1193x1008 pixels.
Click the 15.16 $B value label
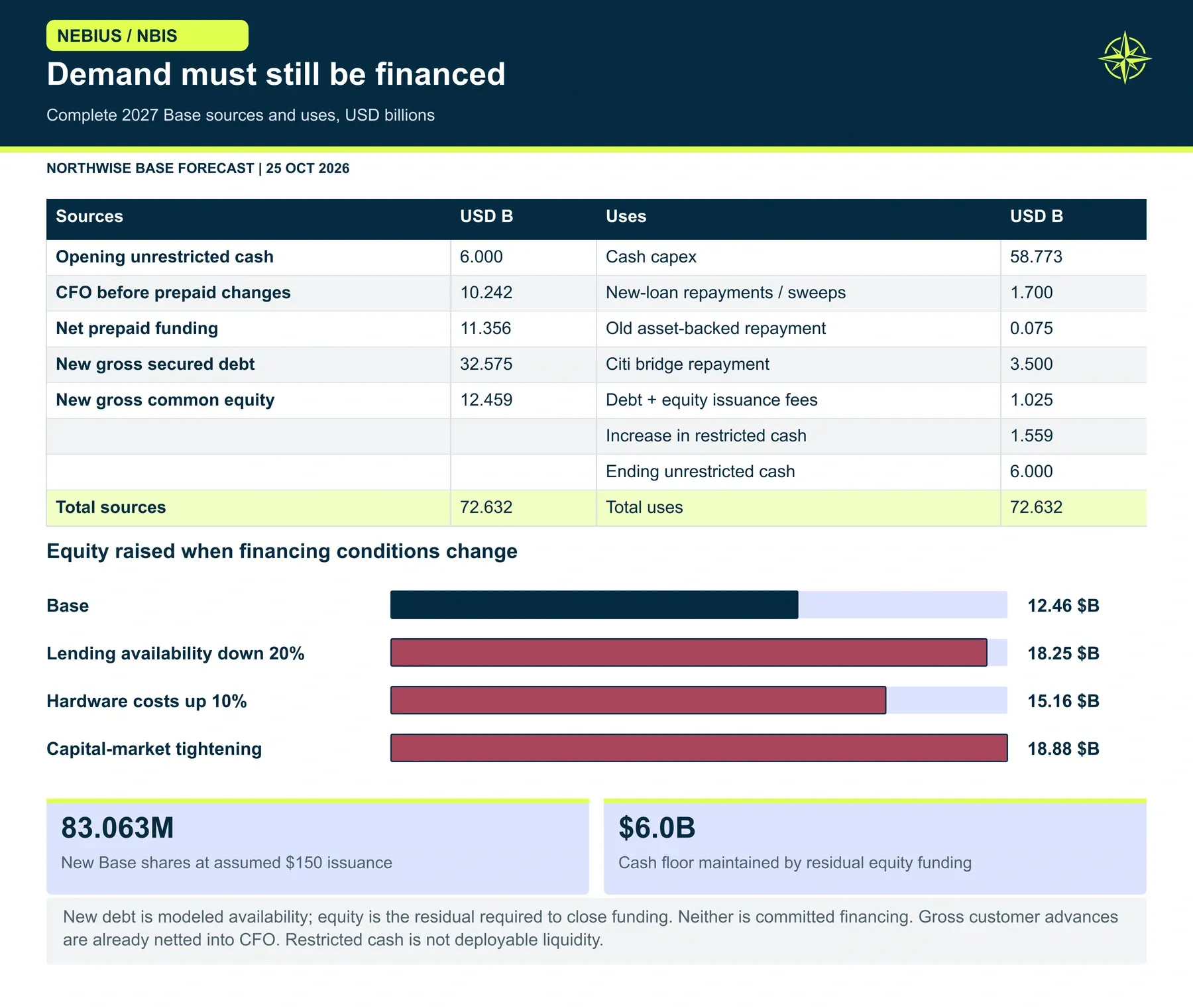(x=1063, y=700)
